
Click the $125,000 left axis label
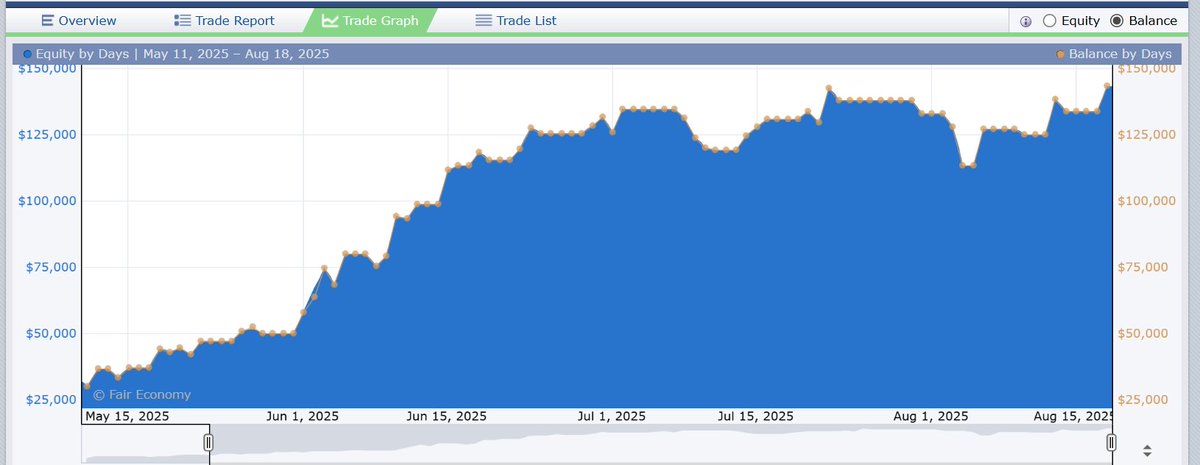(x=48, y=135)
